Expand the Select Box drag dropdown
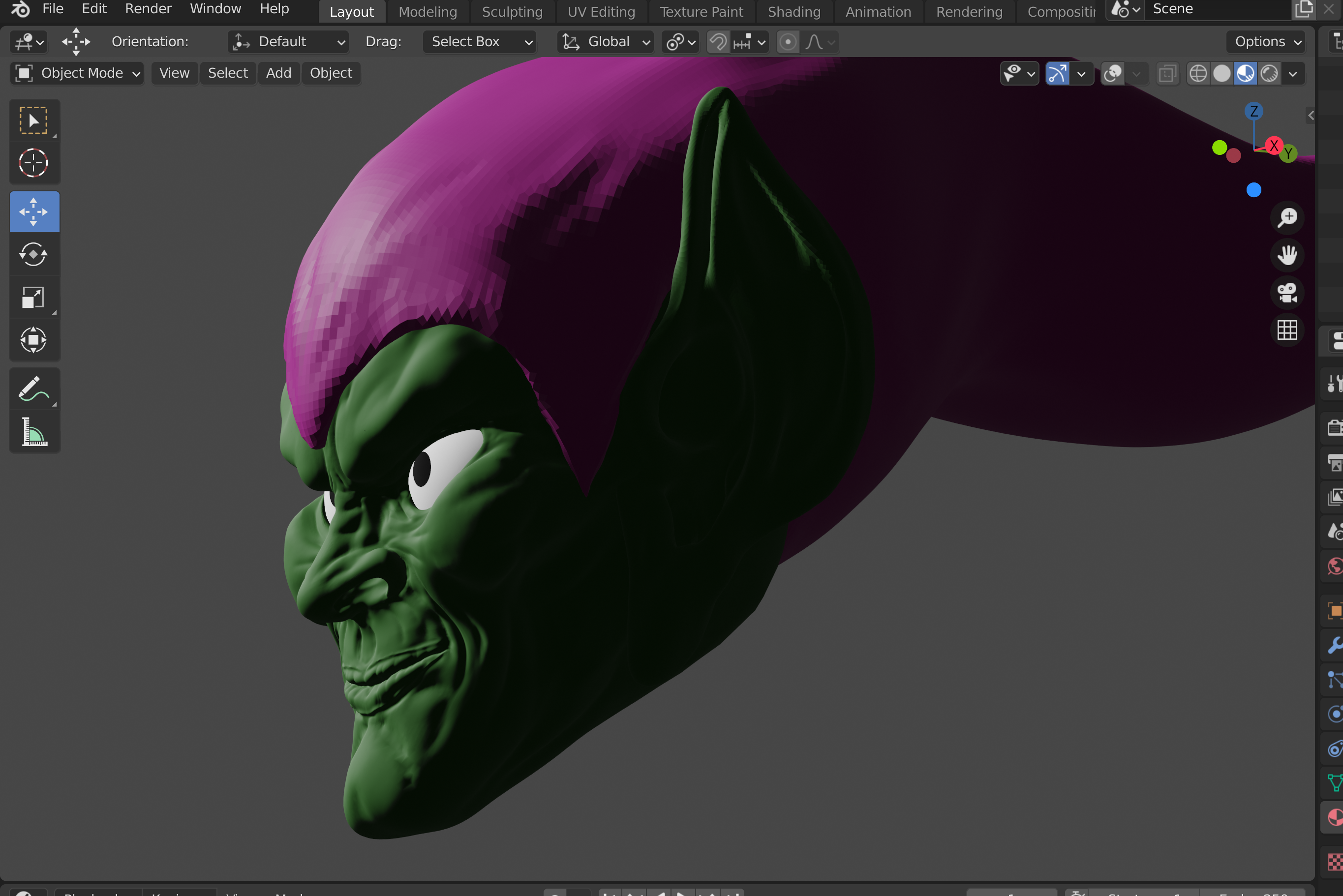Screen dimensions: 1343x896 [479, 42]
